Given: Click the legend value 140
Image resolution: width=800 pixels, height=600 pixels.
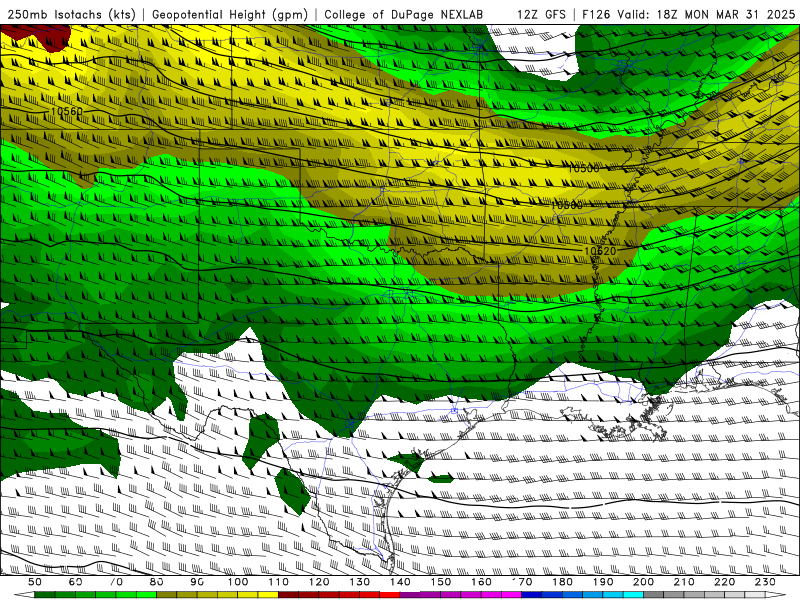Looking at the screenshot, I should (400, 582).
